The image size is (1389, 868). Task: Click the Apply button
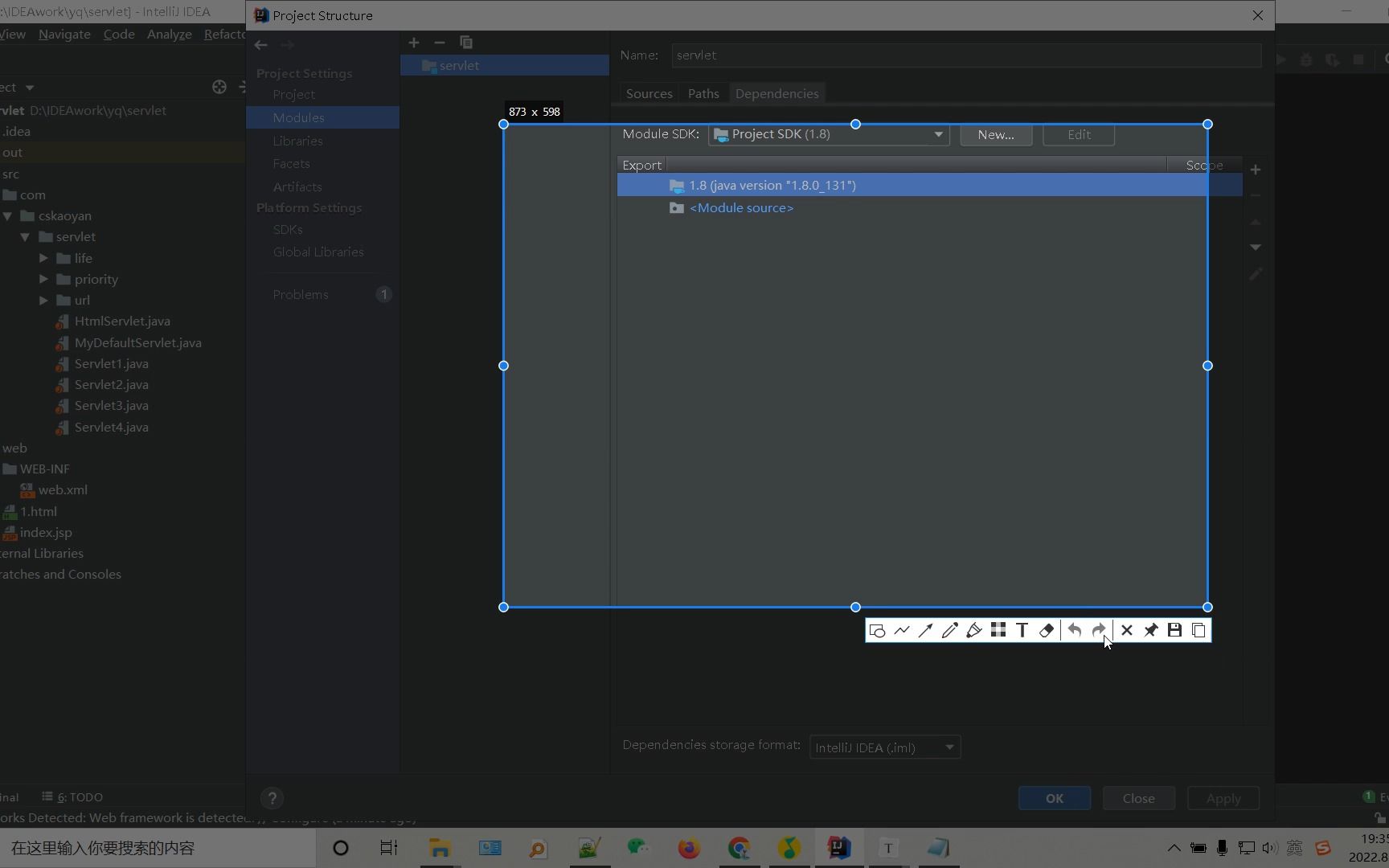[1223, 798]
